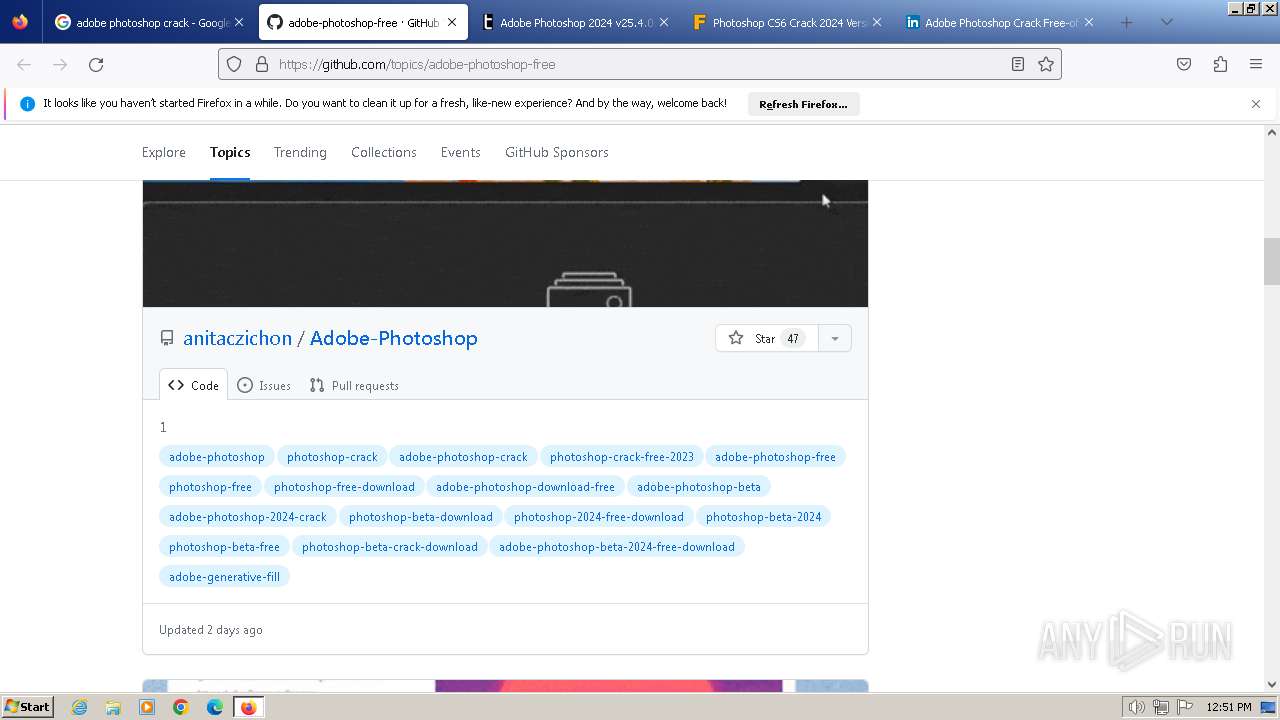The width and height of the screenshot is (1280, 720).
Task: Open Firefox extensions puzzle icon
Action: coord(1220,64)
